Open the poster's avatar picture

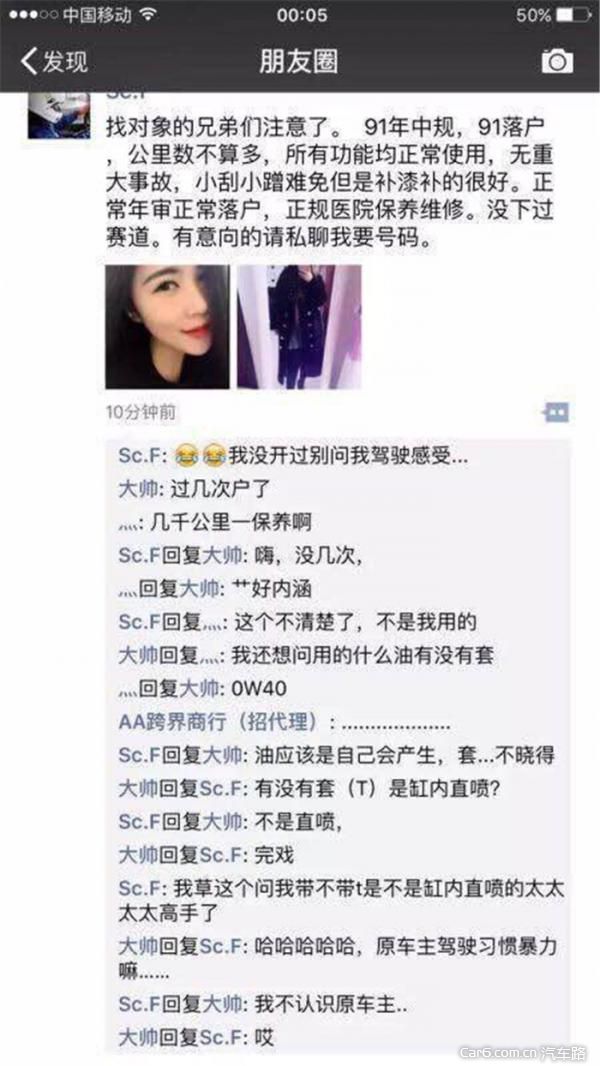pyautogui.click(x=58, y=115)
